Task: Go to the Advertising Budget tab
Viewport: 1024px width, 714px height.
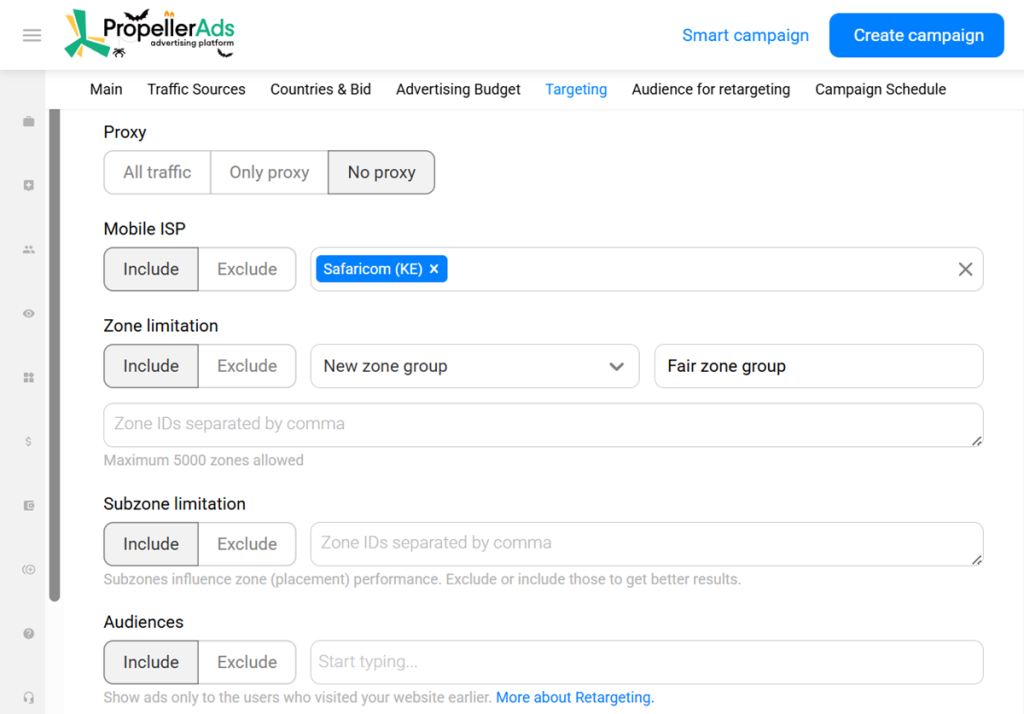Action: (458, 89)
